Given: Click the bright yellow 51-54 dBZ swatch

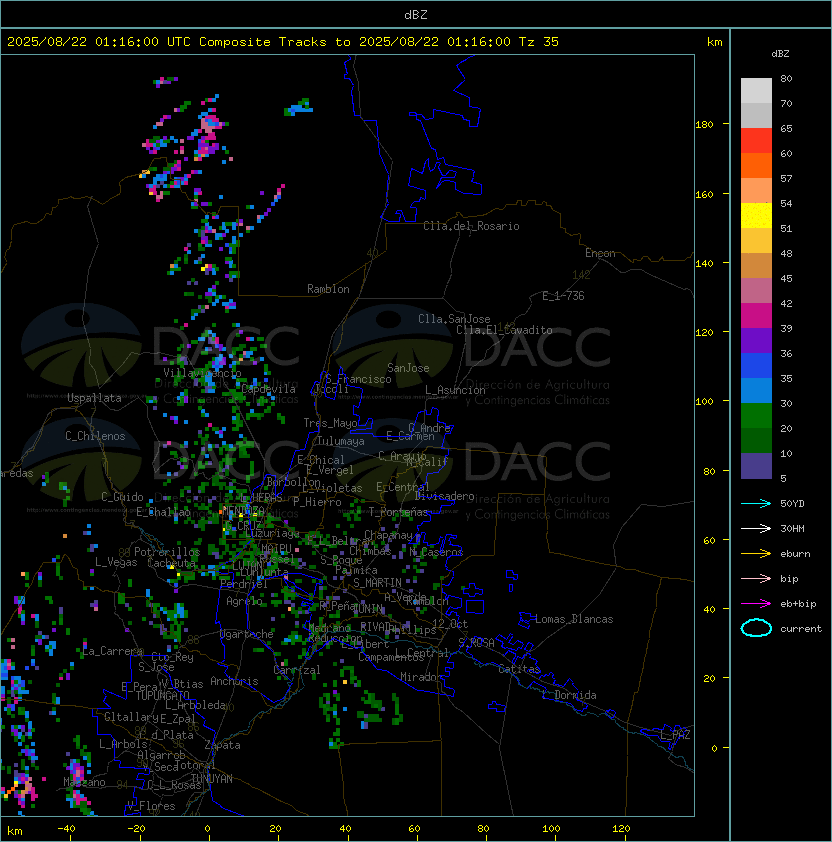Looking at the screenshot, I should tap(756, 215).
